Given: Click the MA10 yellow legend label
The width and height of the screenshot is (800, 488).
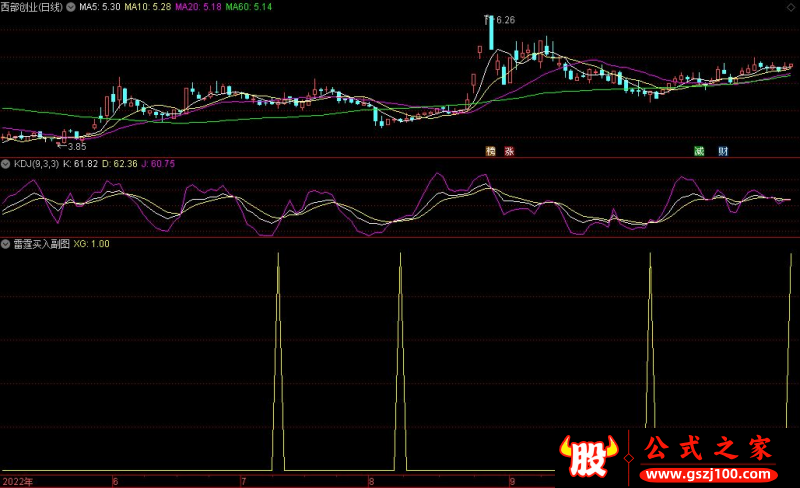Looking at the screenshot, I should coord(146,7).
